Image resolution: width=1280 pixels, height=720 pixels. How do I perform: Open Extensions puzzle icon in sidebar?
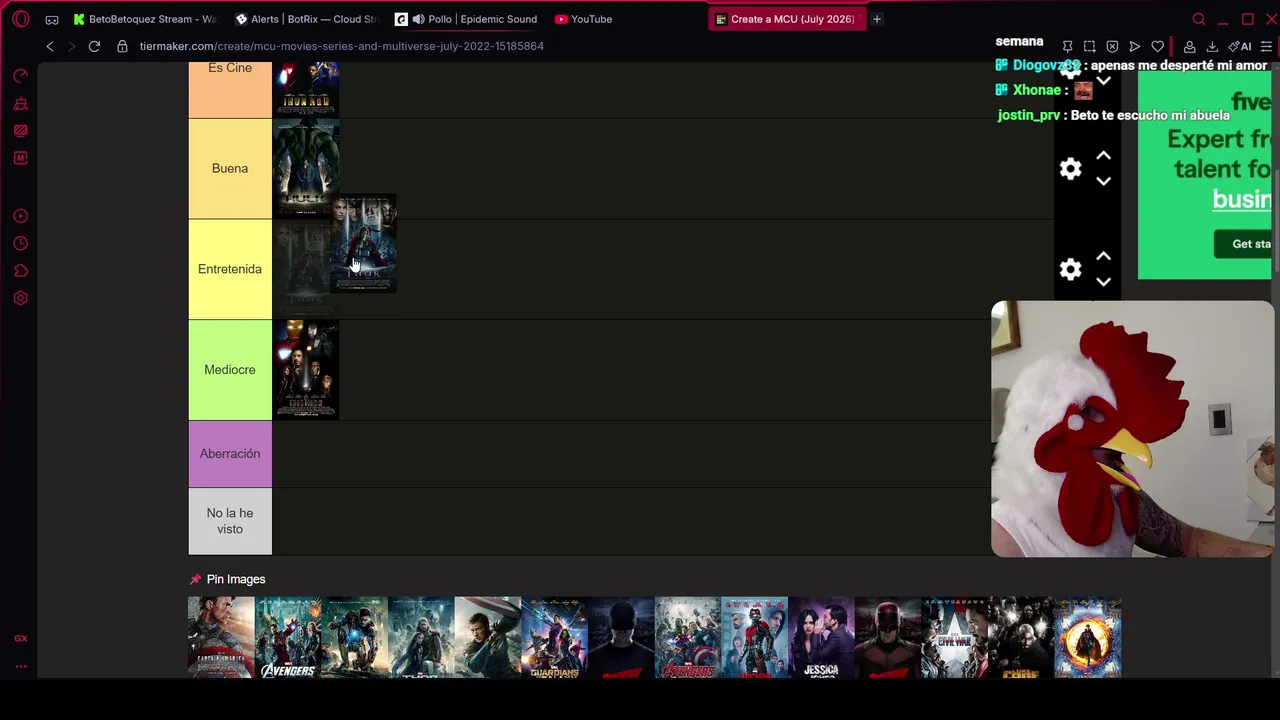click(x=21, y=271)
